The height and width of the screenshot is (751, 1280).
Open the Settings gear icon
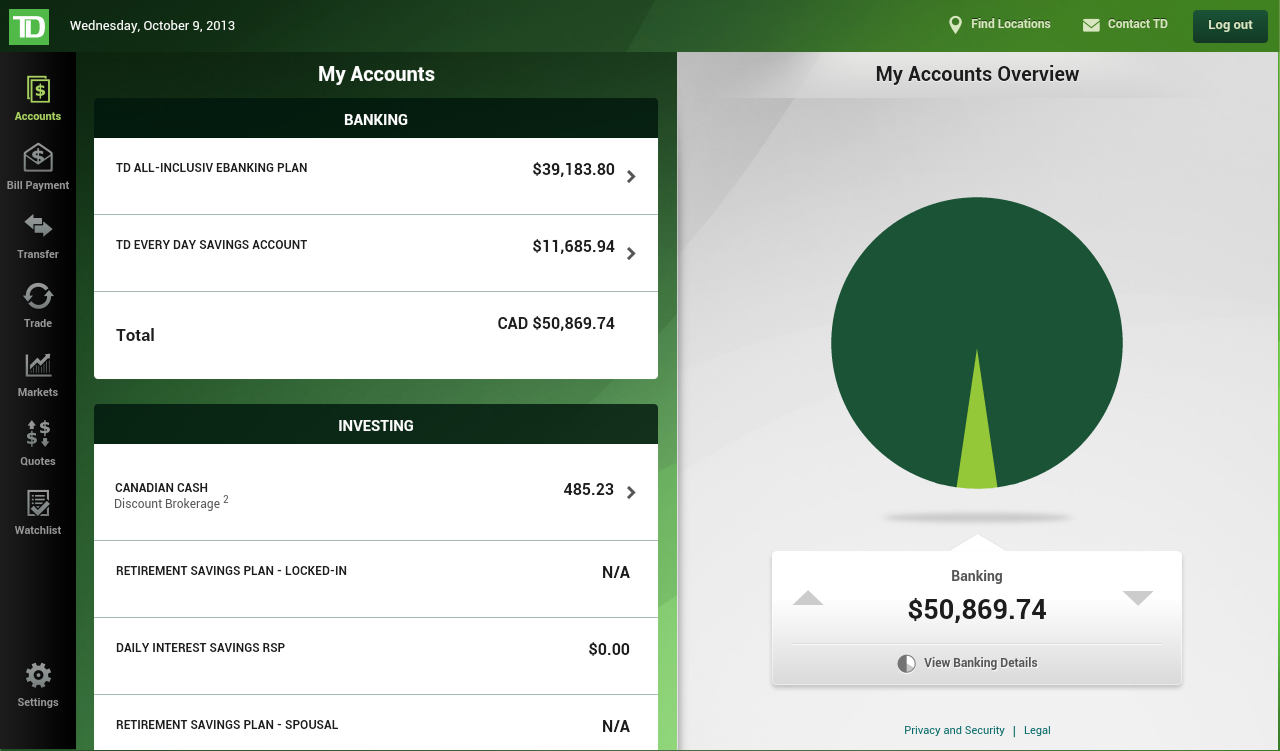pos(38,675)
